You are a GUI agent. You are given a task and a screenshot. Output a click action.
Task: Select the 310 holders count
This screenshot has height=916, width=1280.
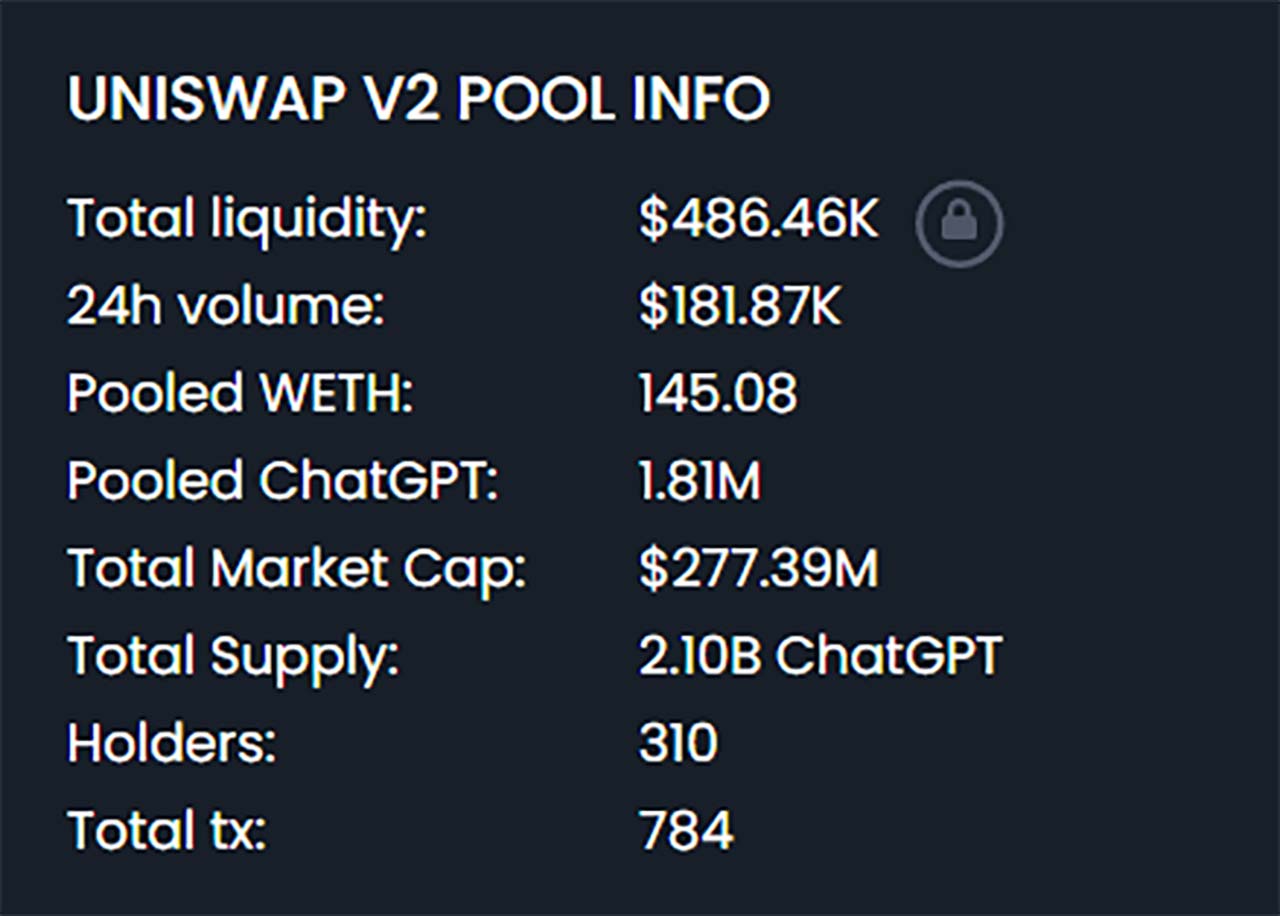click(678, 744)
